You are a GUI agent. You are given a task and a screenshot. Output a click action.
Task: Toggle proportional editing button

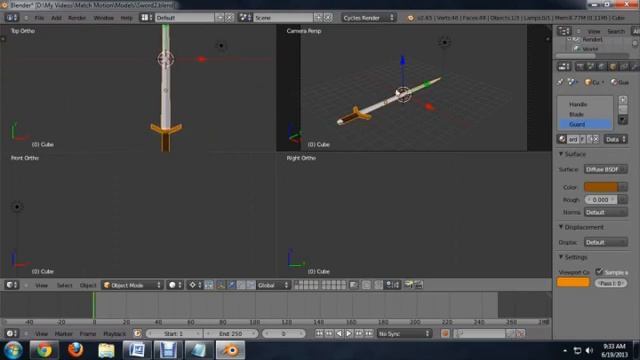(x=366, y=285)
